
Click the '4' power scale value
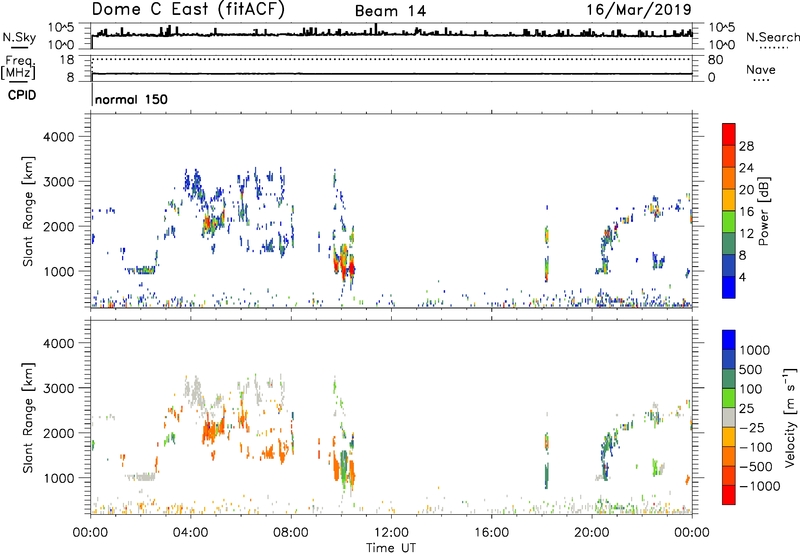[742, 277]
